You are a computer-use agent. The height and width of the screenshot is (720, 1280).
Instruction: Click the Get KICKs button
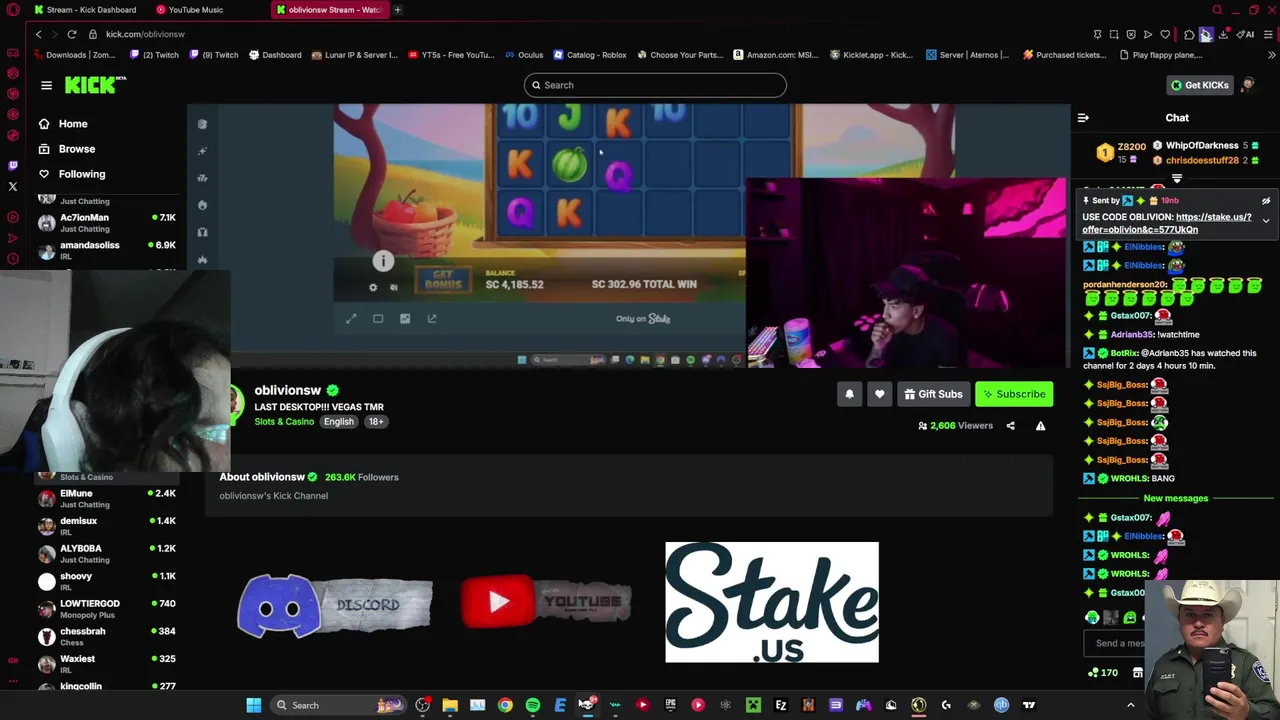(x=1199, y=85)
